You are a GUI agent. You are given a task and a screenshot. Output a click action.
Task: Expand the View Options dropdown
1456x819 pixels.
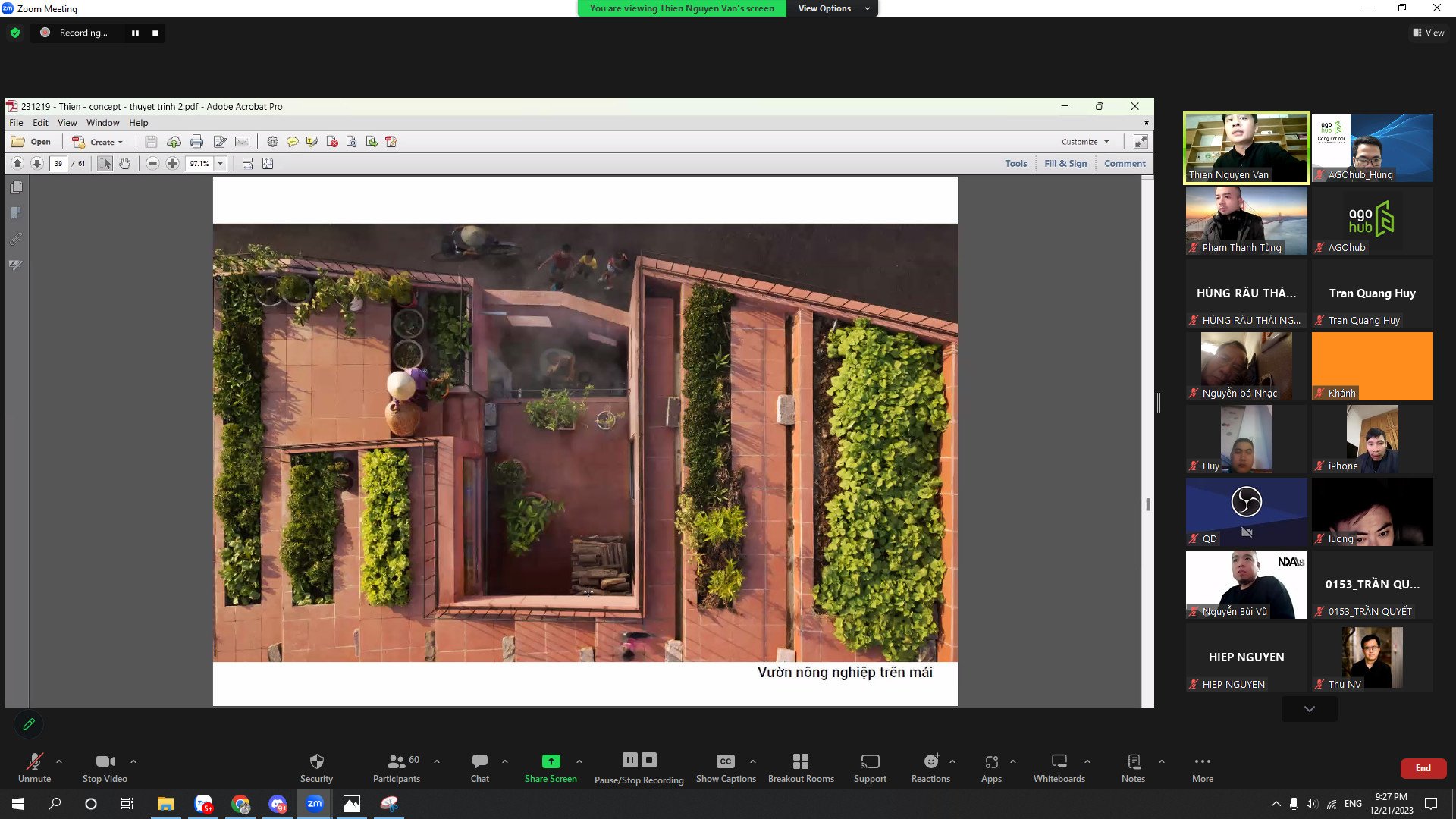click(831, 8)
